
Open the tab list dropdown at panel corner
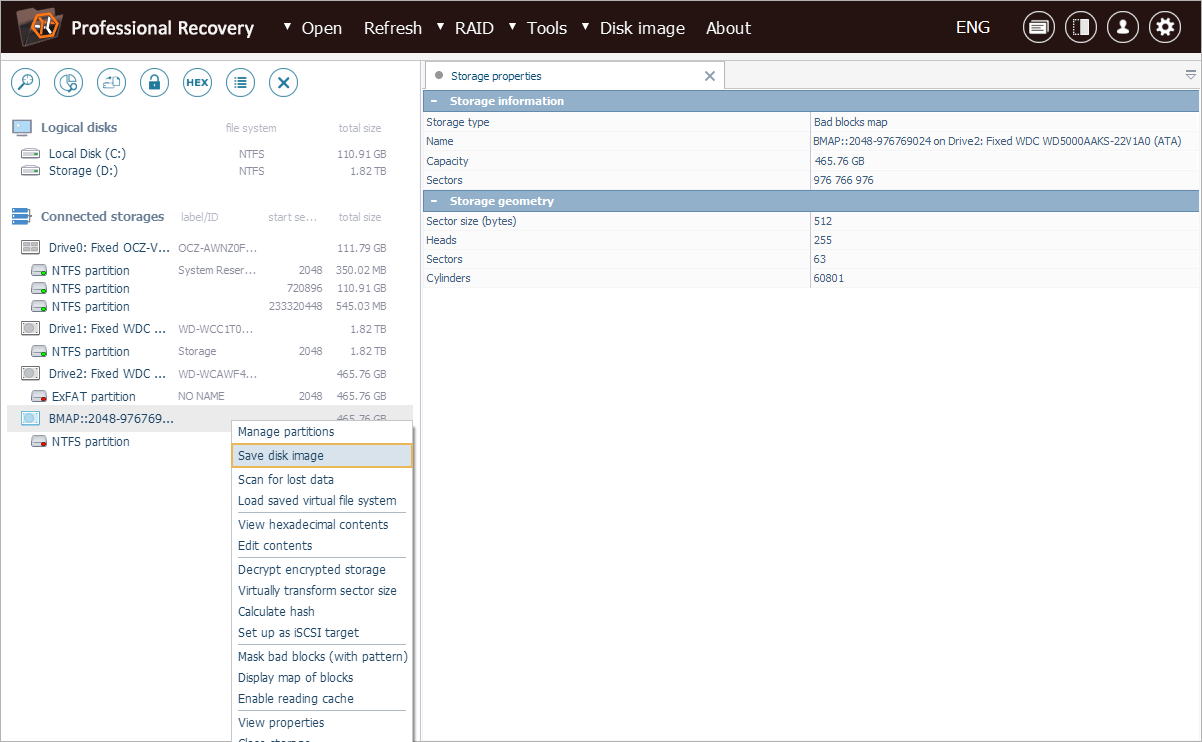pyautogui.click(x=1191, y=75)
